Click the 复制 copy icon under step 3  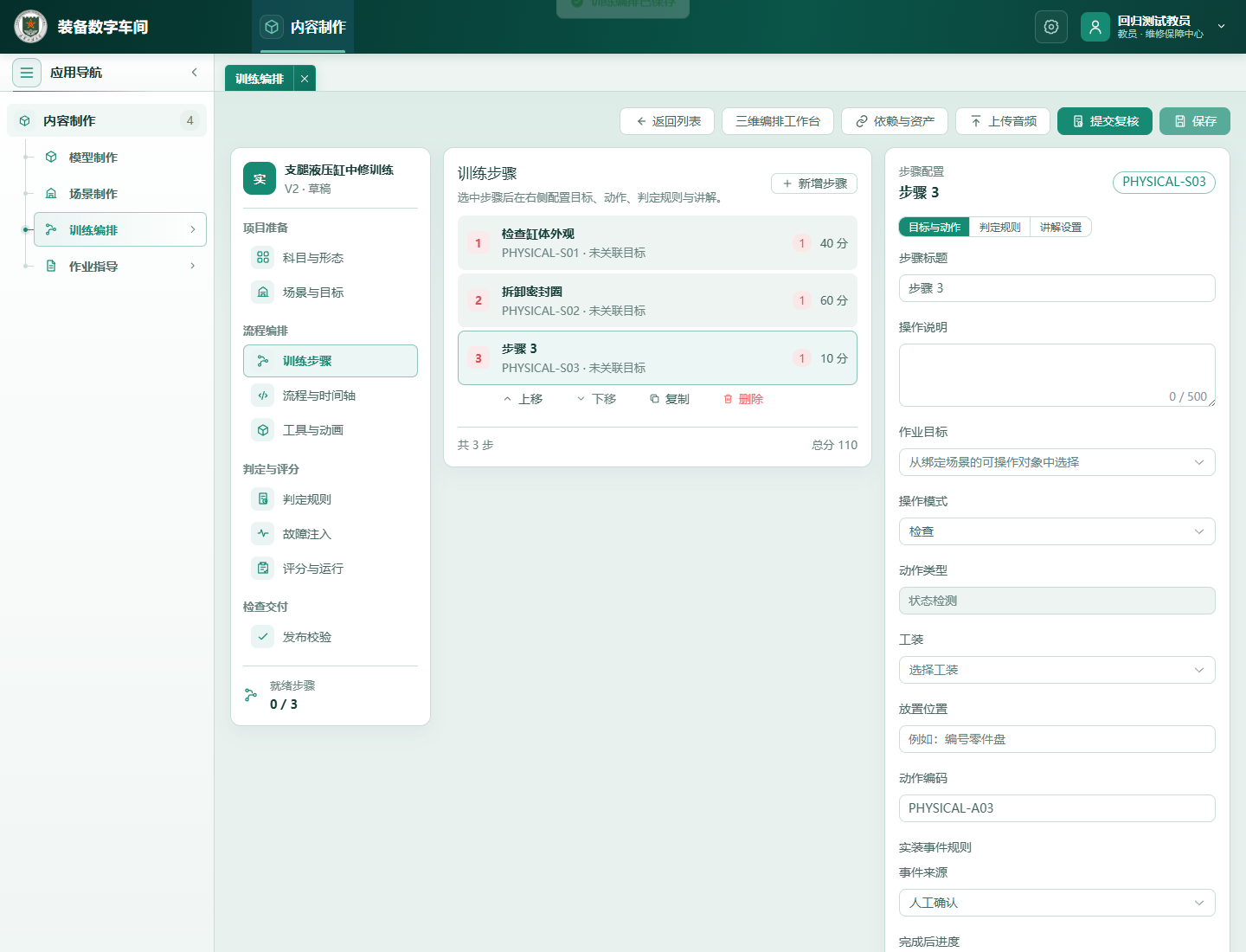click(655, 399)
